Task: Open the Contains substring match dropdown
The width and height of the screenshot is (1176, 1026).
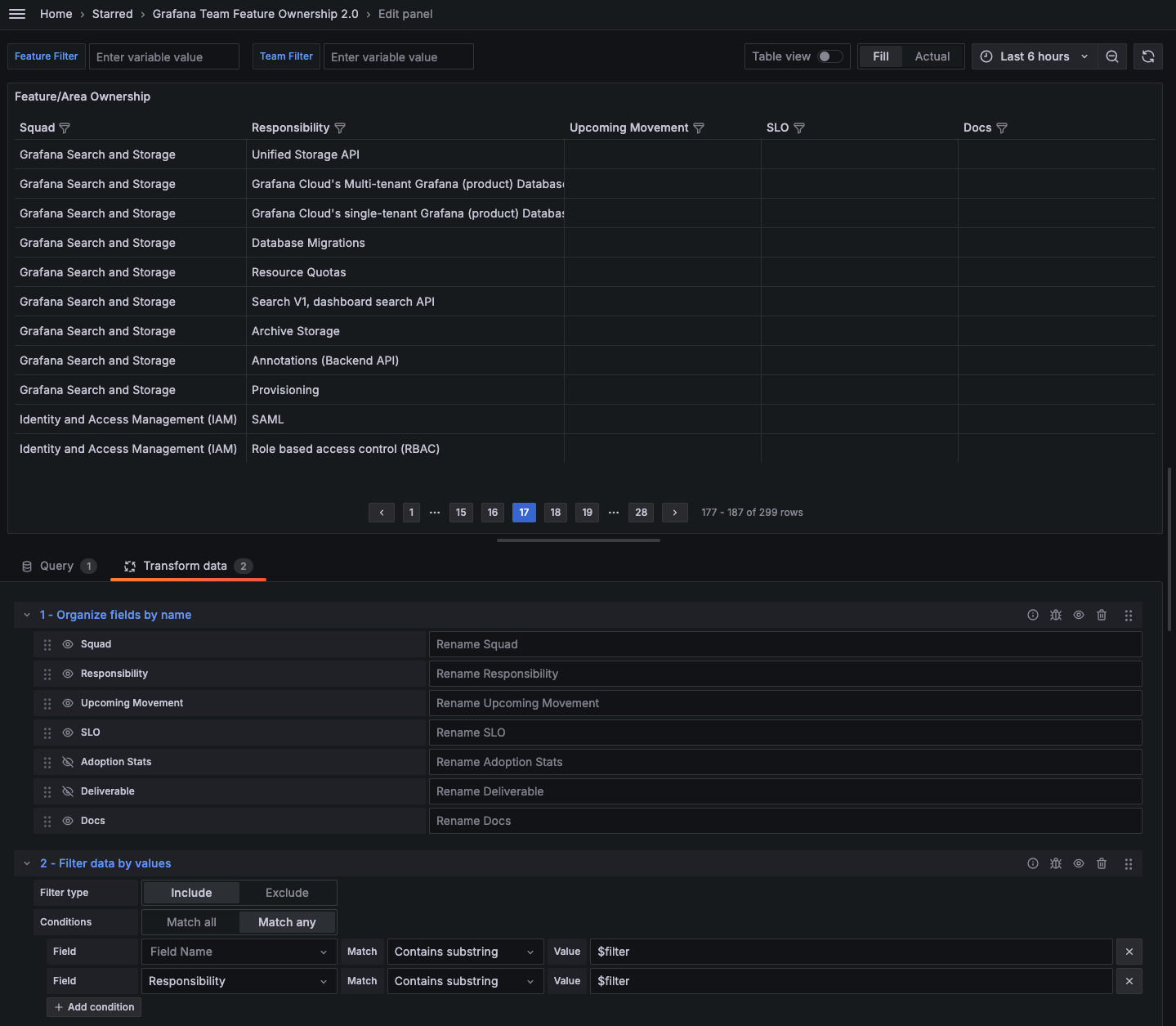Action: point(464,951)
